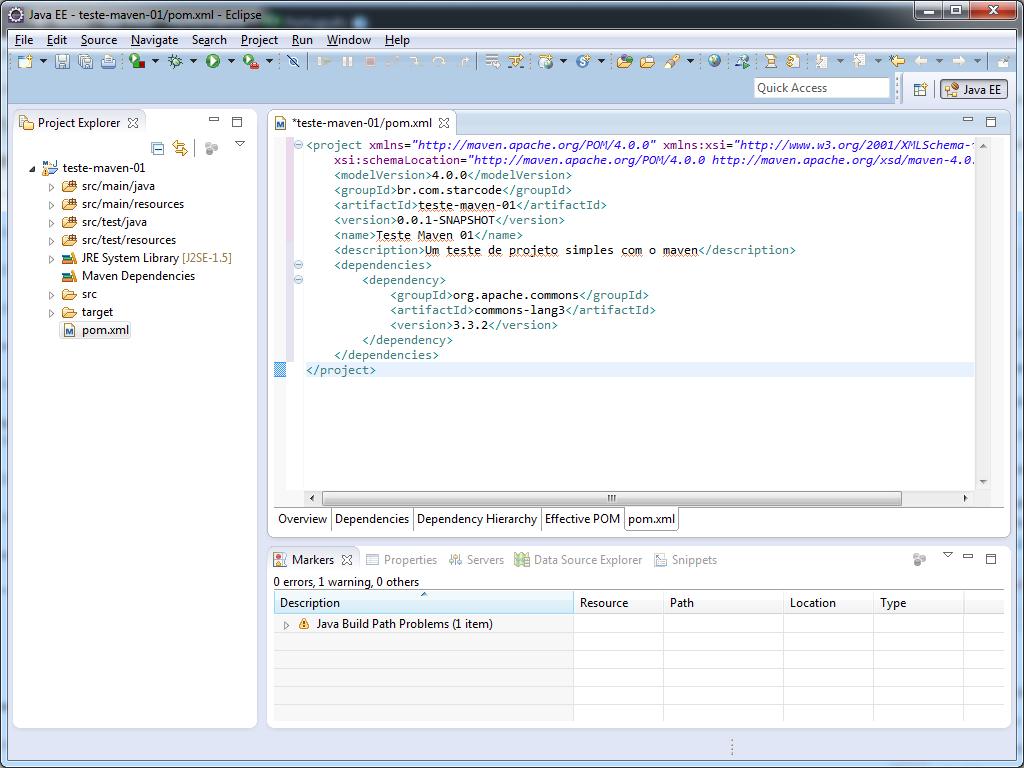Select the Data Source Explorer tab
The width and height of the screenshot is (1024, 768).
(x=579, y=560)
